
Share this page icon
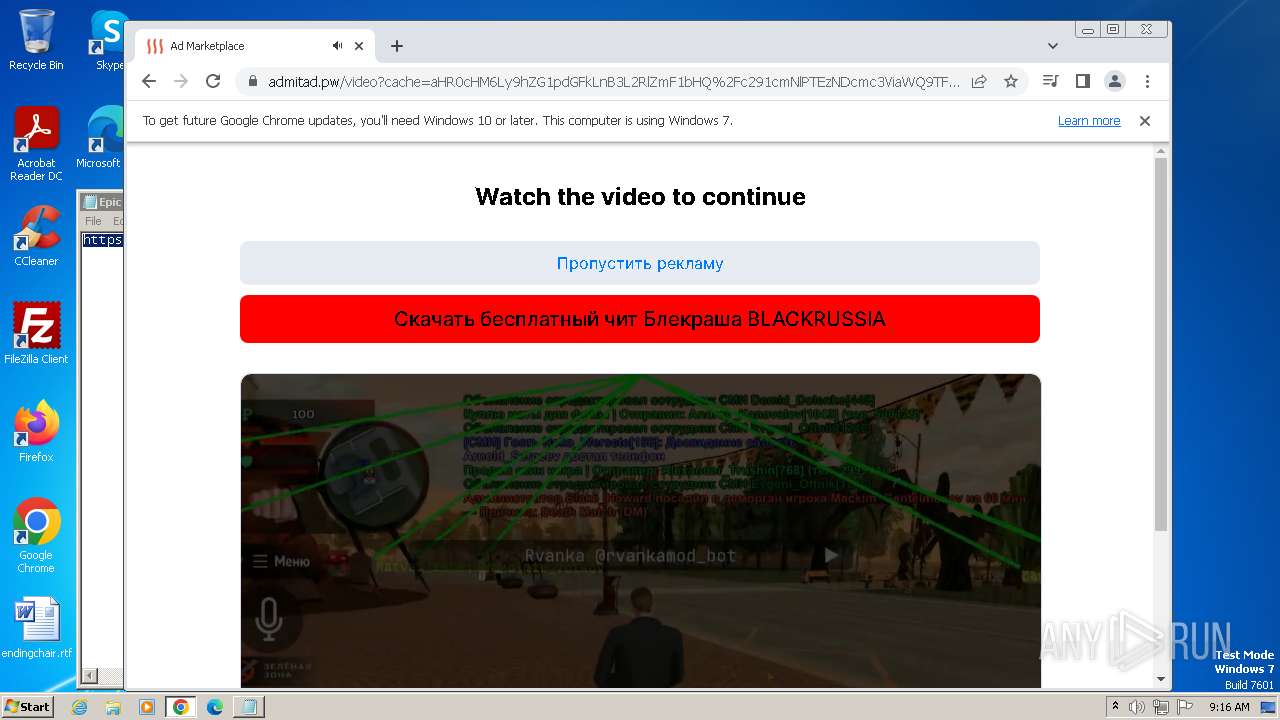pos(979,81)
